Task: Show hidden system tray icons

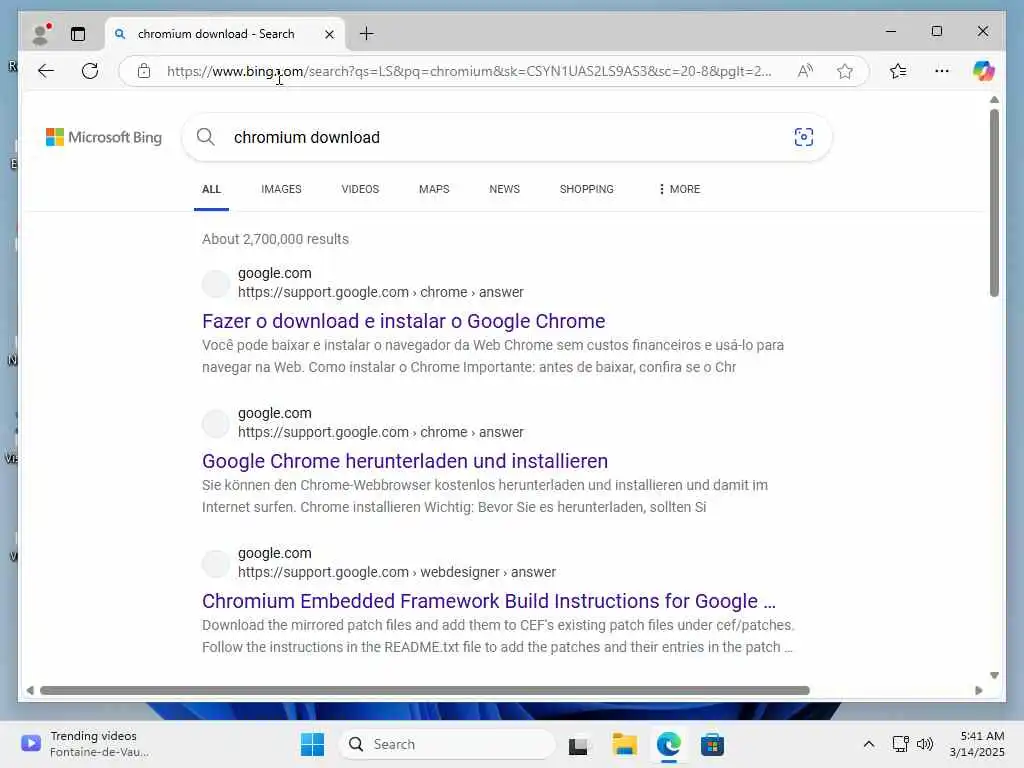Action: pos(869,744)
